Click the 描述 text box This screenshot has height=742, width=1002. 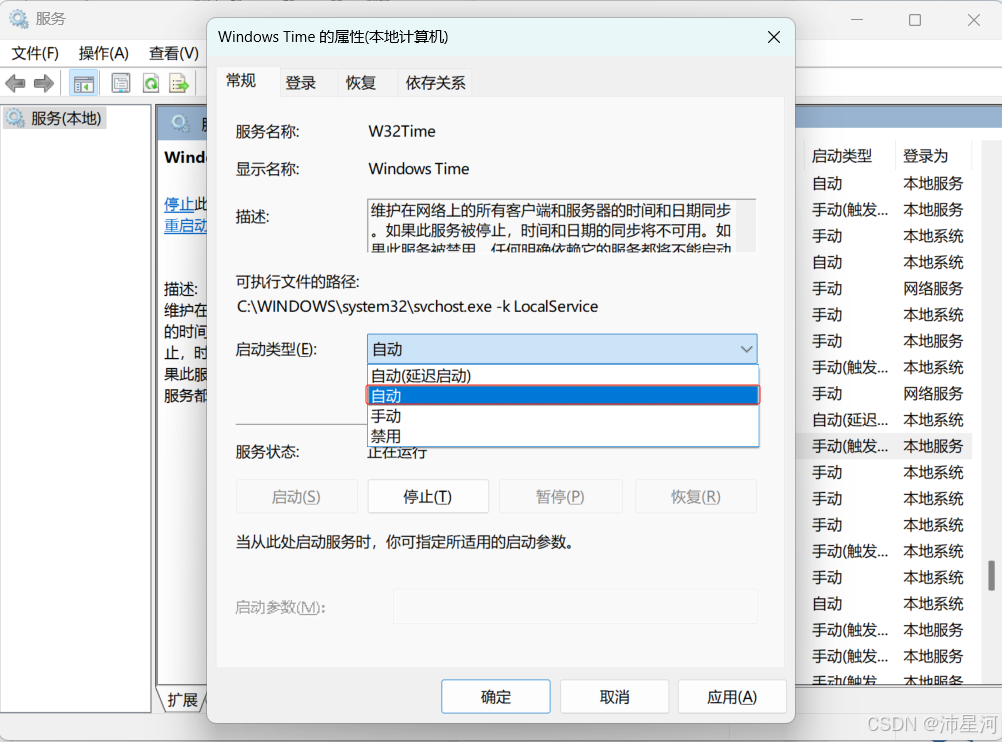(562, 226)
